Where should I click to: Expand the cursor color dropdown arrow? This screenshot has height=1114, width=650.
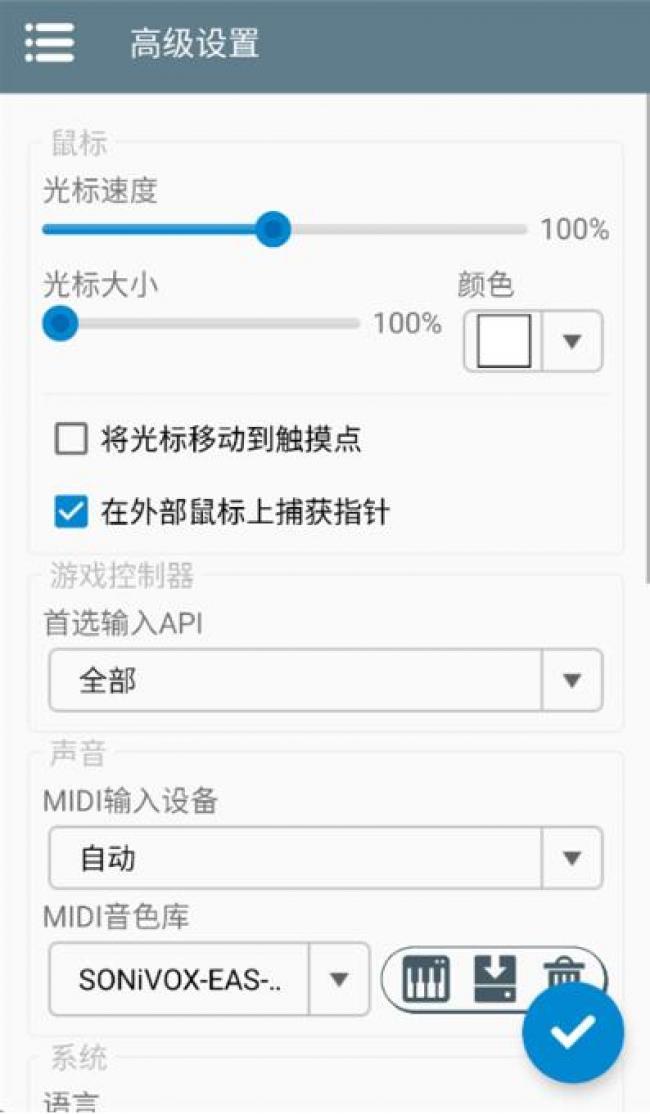point(572,341)
